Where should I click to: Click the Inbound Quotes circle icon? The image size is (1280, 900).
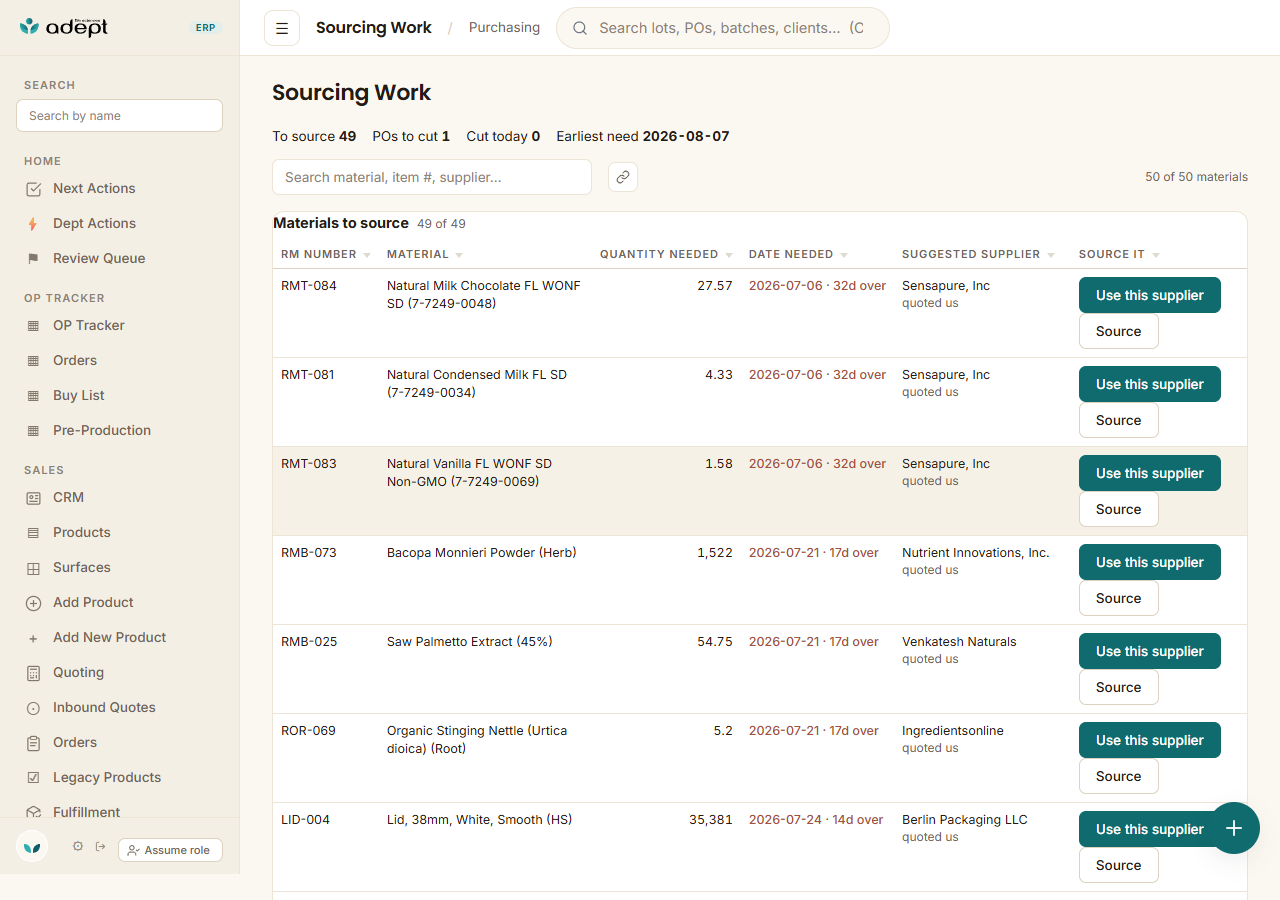[33, 708]
